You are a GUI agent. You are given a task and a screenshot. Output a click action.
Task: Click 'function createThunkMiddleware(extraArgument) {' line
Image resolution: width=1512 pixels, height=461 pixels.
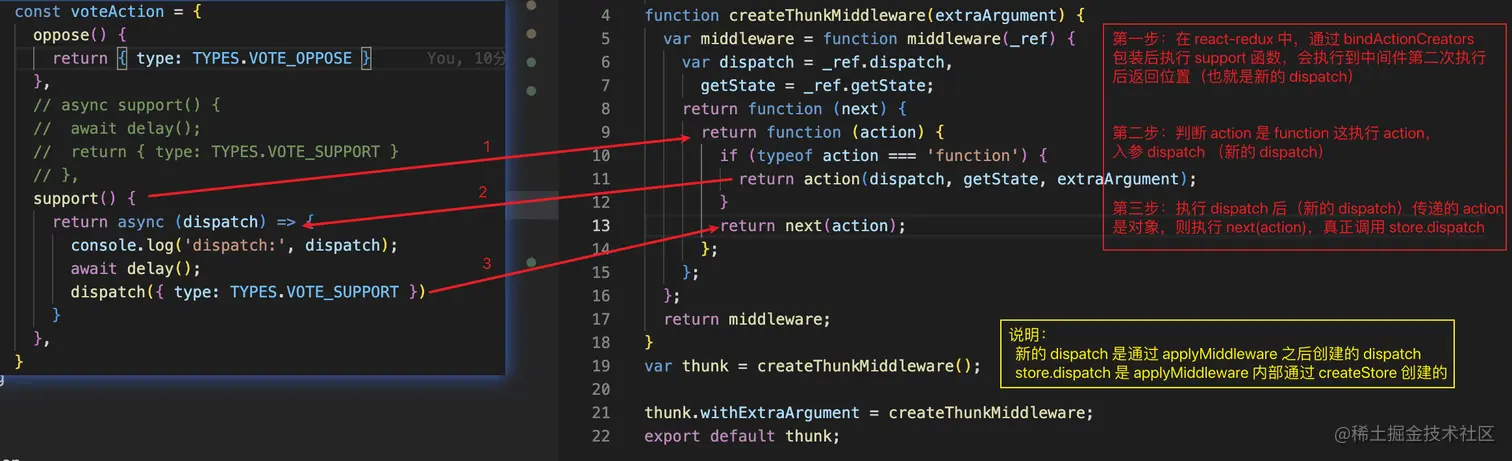(865, 15)
